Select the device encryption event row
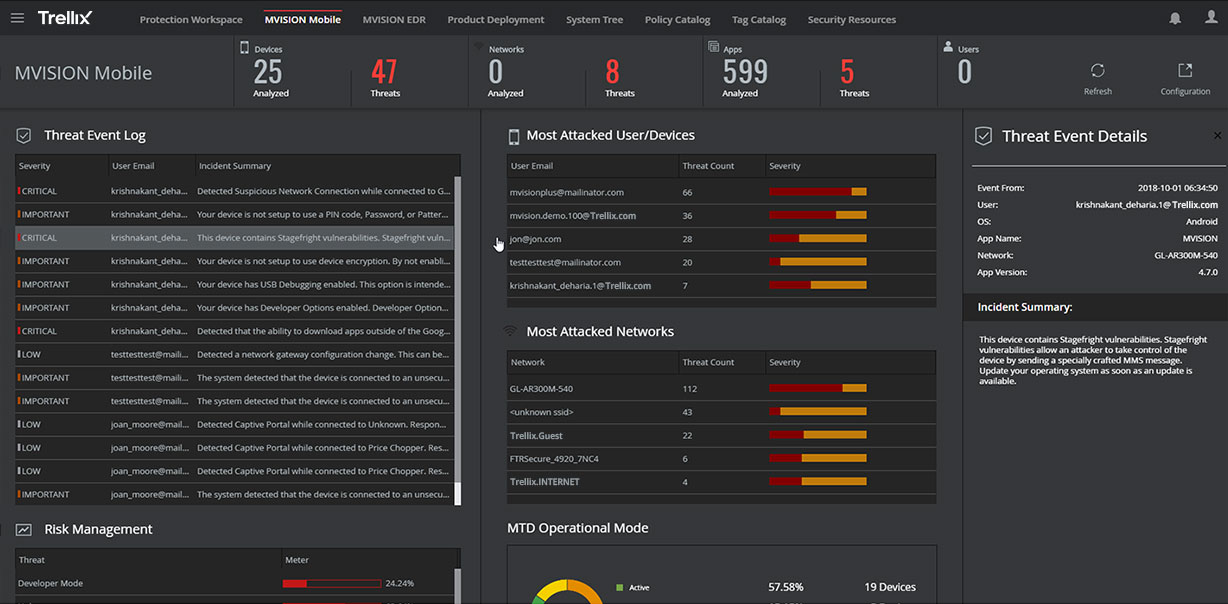 click(x=234, y=261)
